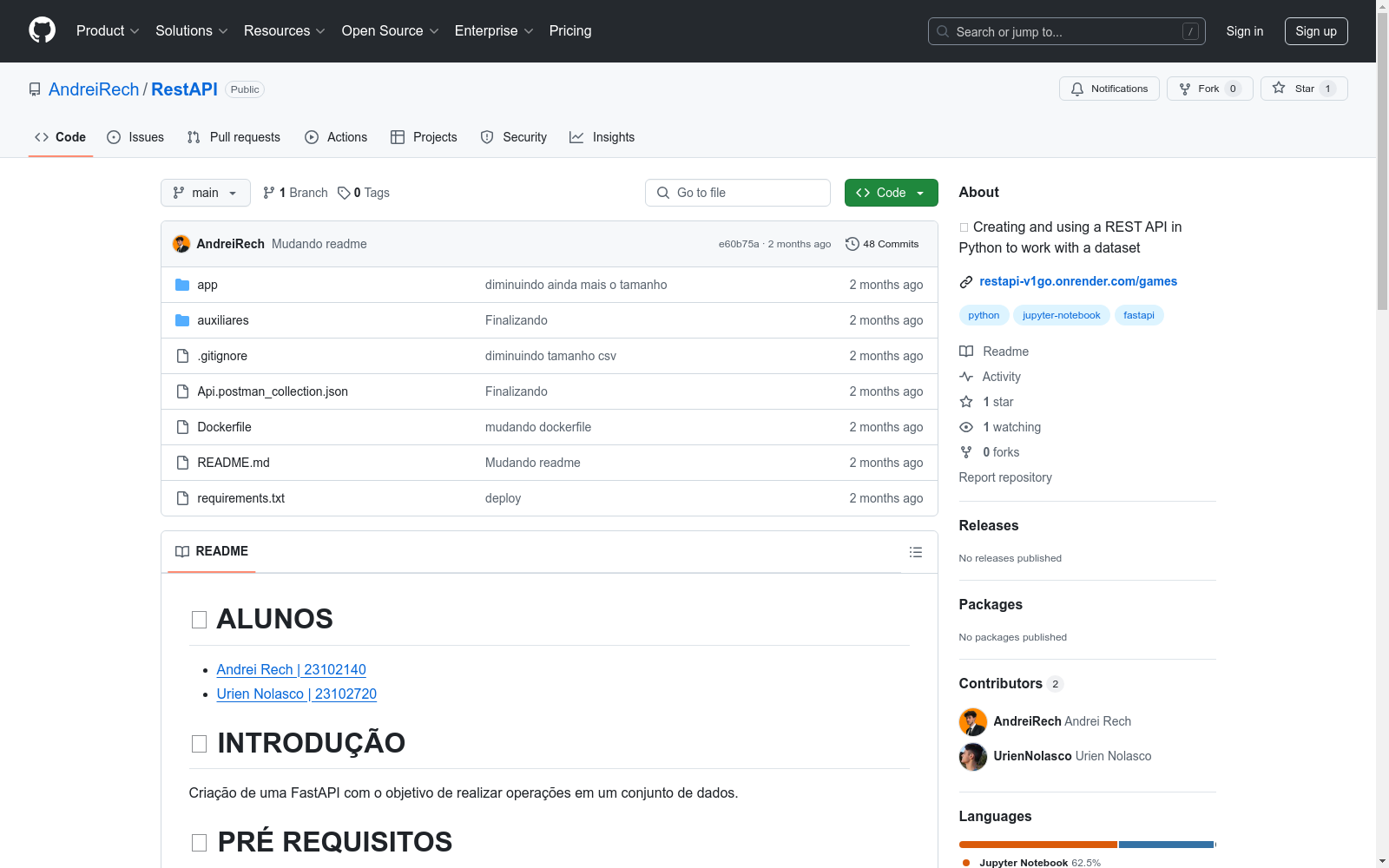
Task: Open the Contributors heading link
Action: coord(1011,684)
